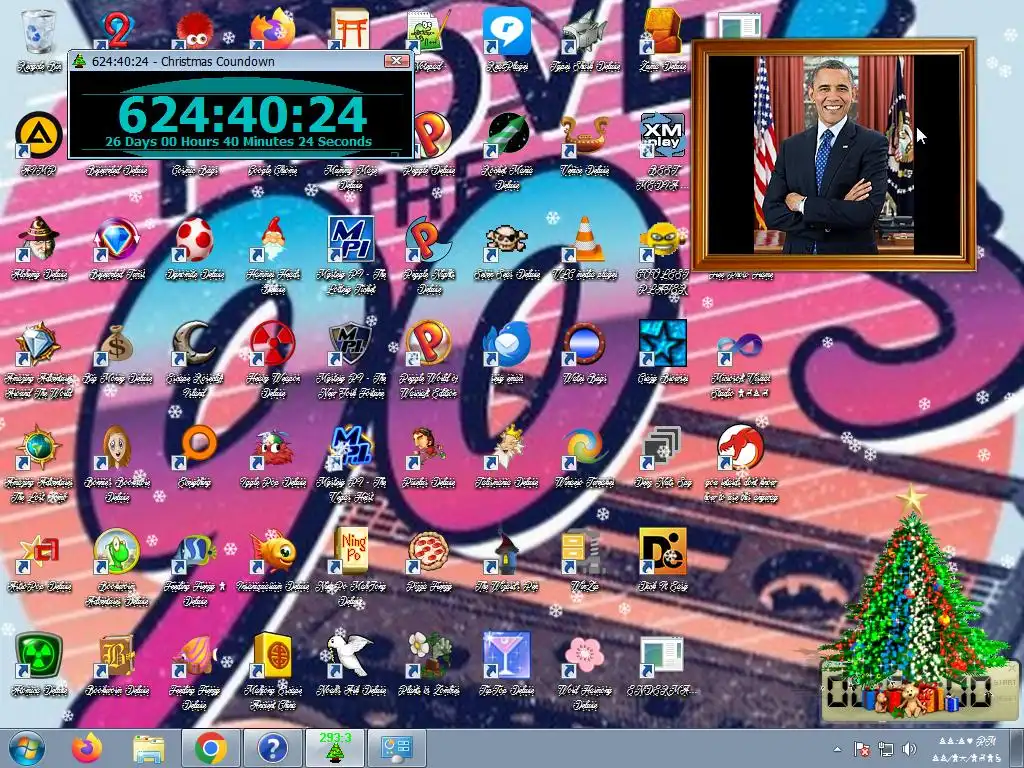Open the volume control tray icon
Screen dimensions: 1024x768
click(908, 749)
